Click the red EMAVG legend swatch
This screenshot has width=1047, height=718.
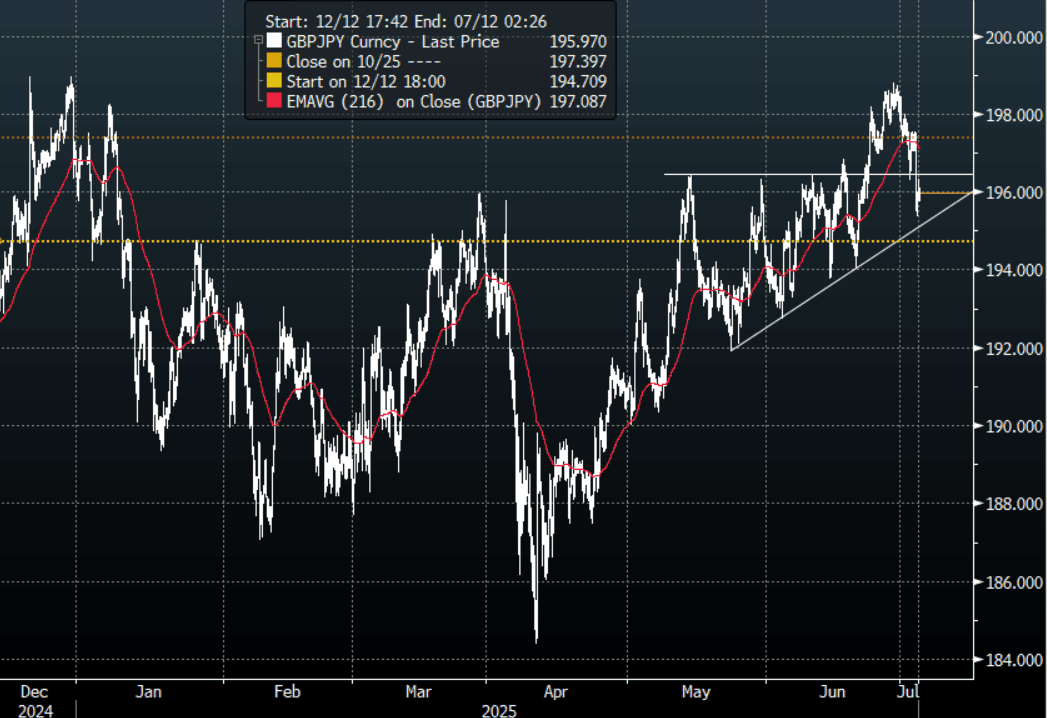point(274,102)
